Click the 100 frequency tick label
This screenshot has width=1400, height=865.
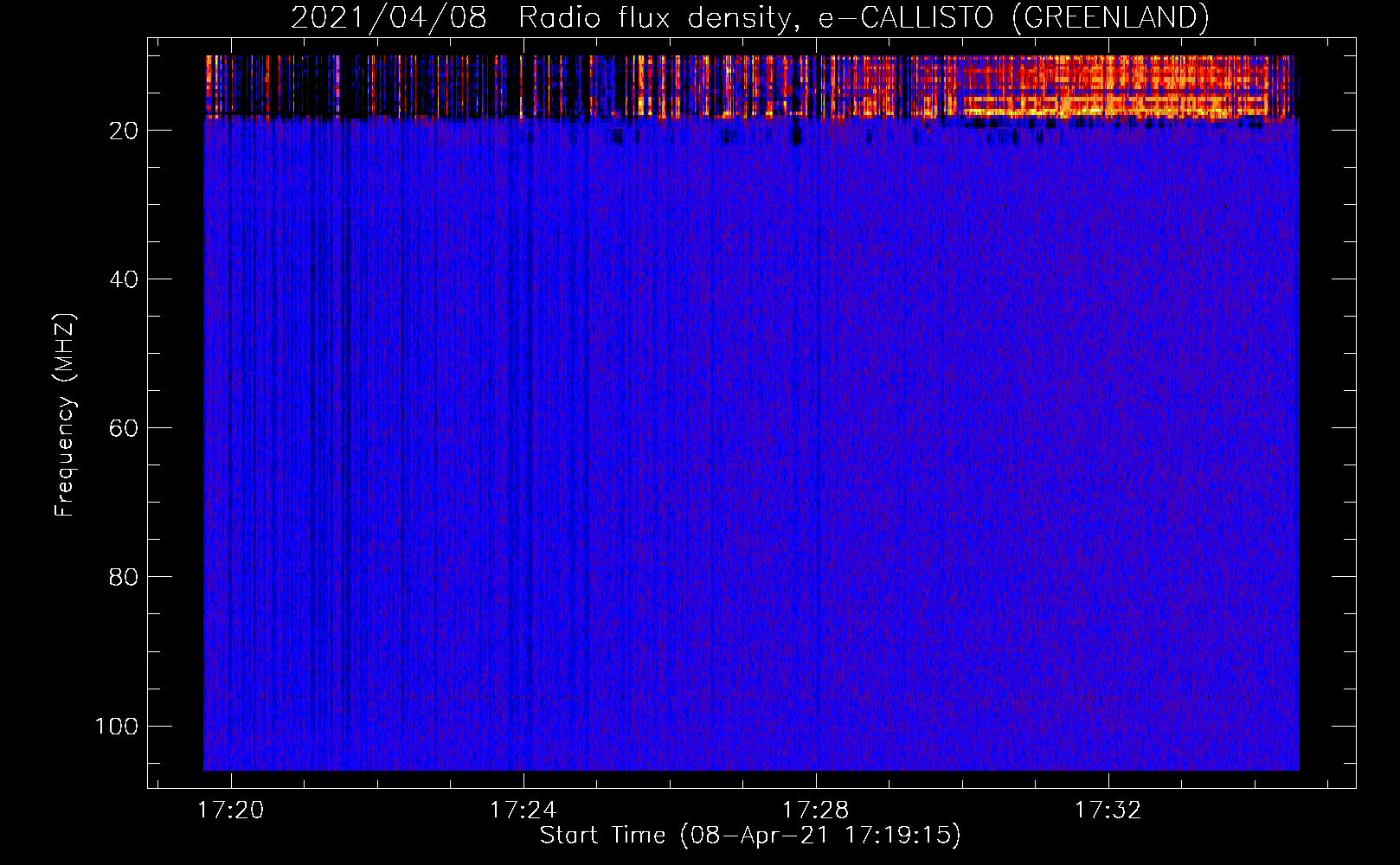[x=117, y=726]
